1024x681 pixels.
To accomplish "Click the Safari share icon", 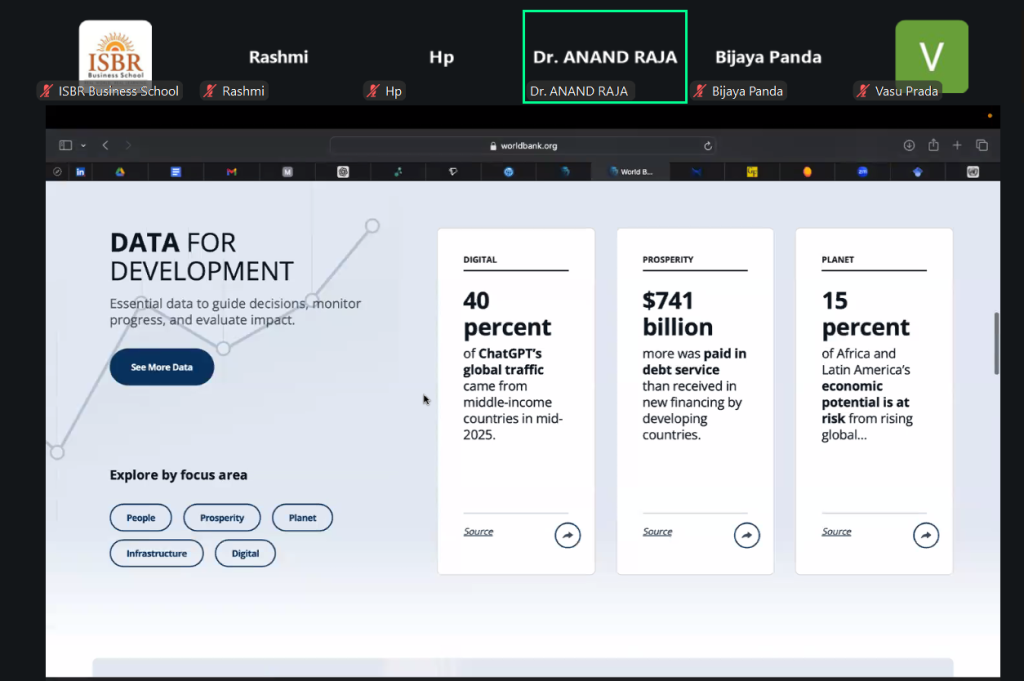I will [x=933, y=145].
